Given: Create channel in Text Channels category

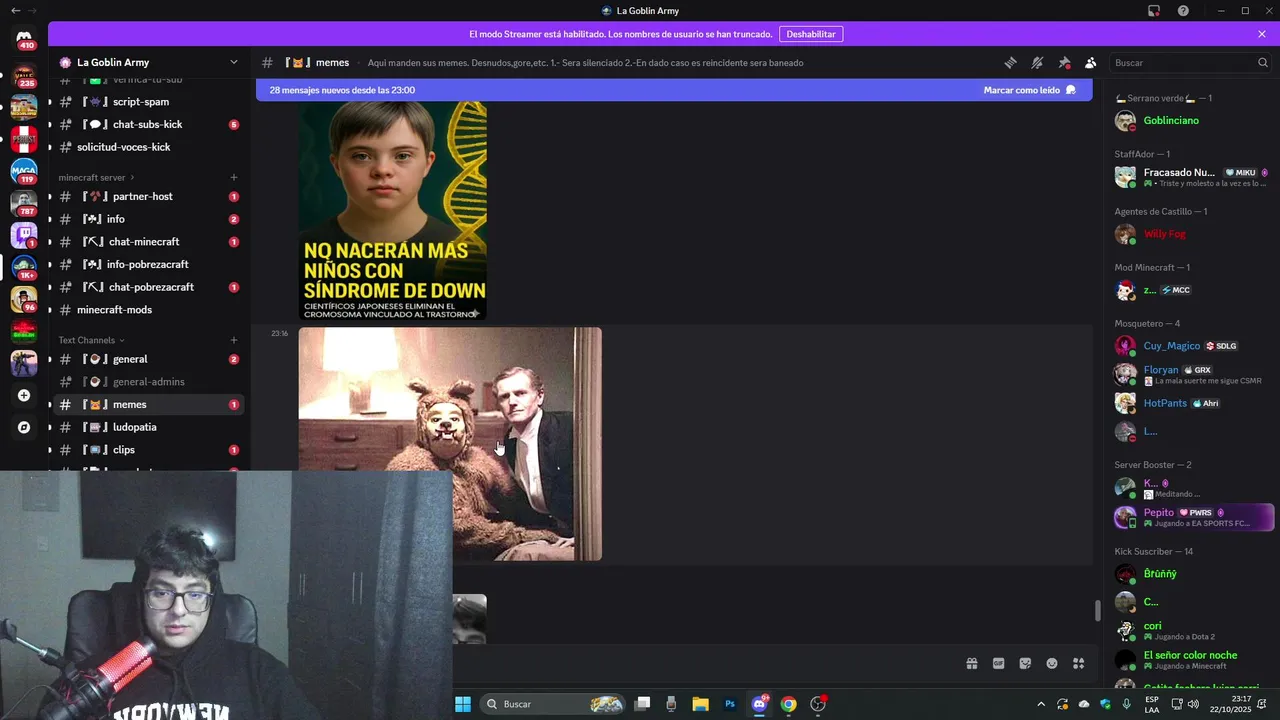Looking at the screenshot, I should [234, 340].
